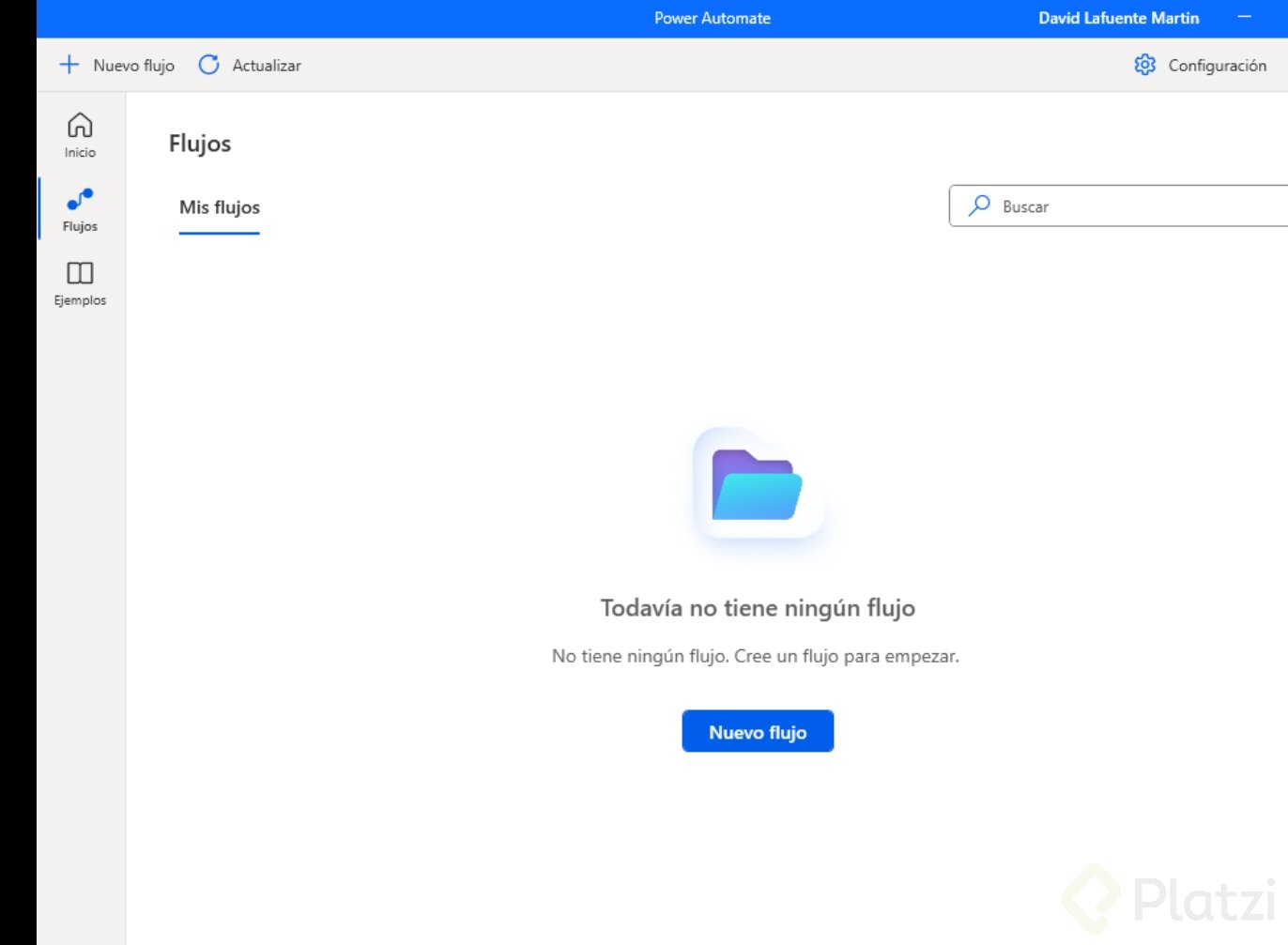Image resolution: width=1288 pixels, height=945 pixels.
Task: Focus the Buscar search field
Action: [1118, 206]
